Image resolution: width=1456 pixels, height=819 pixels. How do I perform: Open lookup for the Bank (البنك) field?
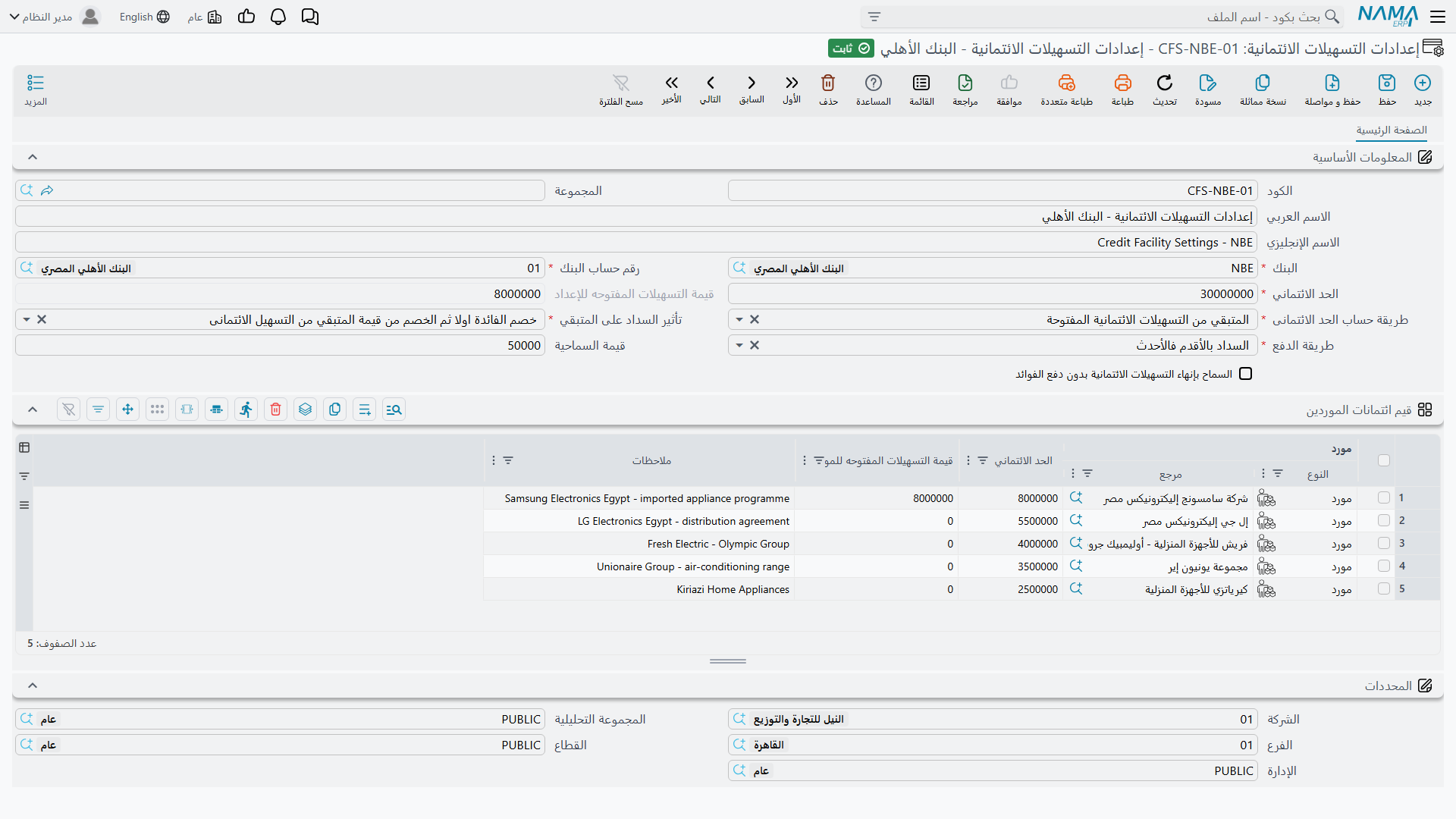[739, 268]
